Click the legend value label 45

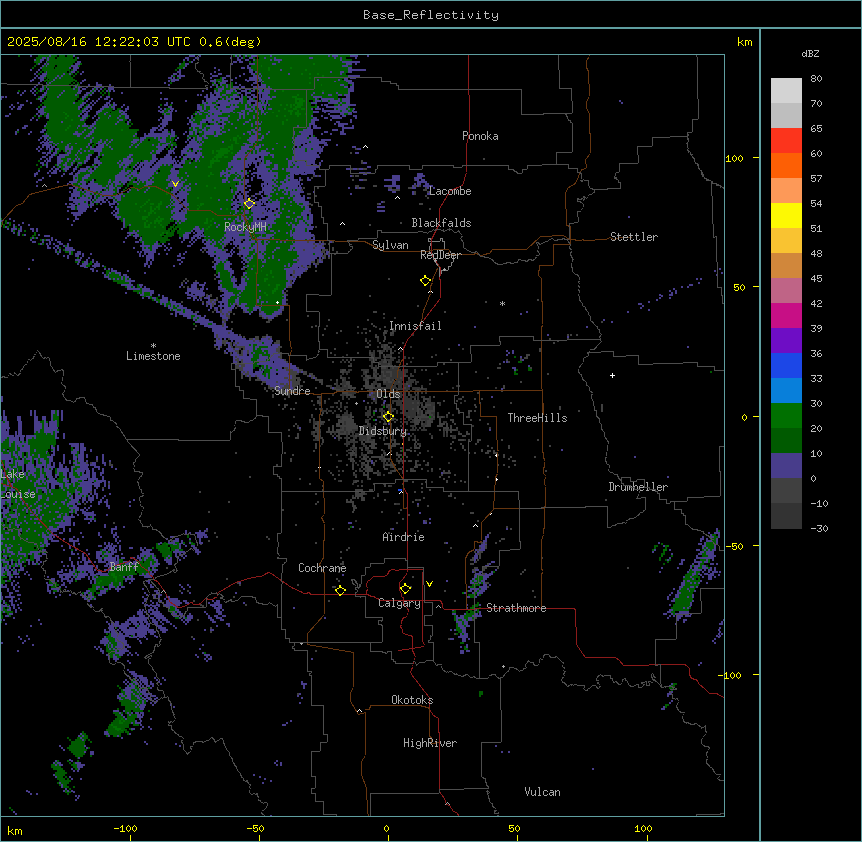point(816,279)
